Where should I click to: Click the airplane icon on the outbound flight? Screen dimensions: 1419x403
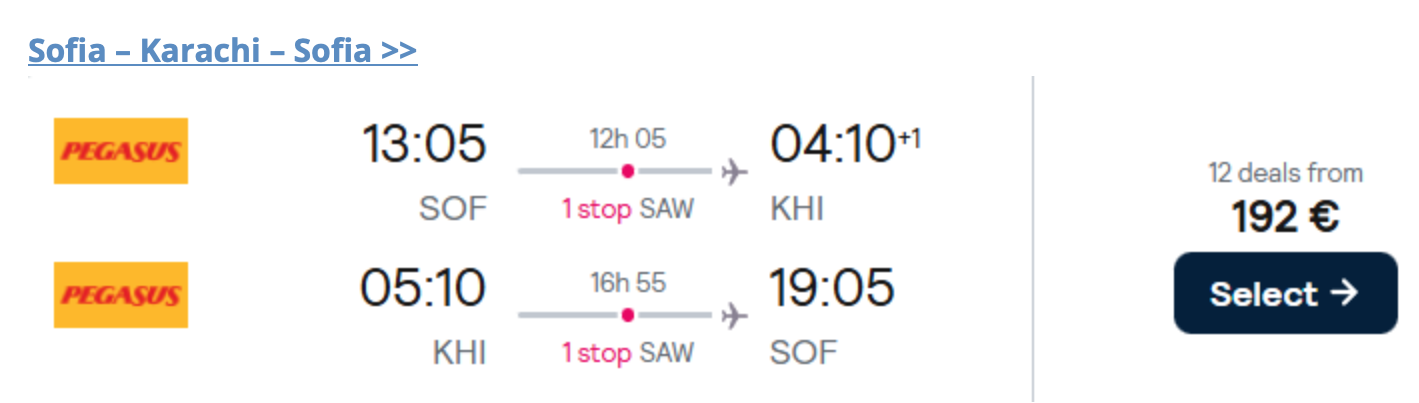(x=734, y=172)
